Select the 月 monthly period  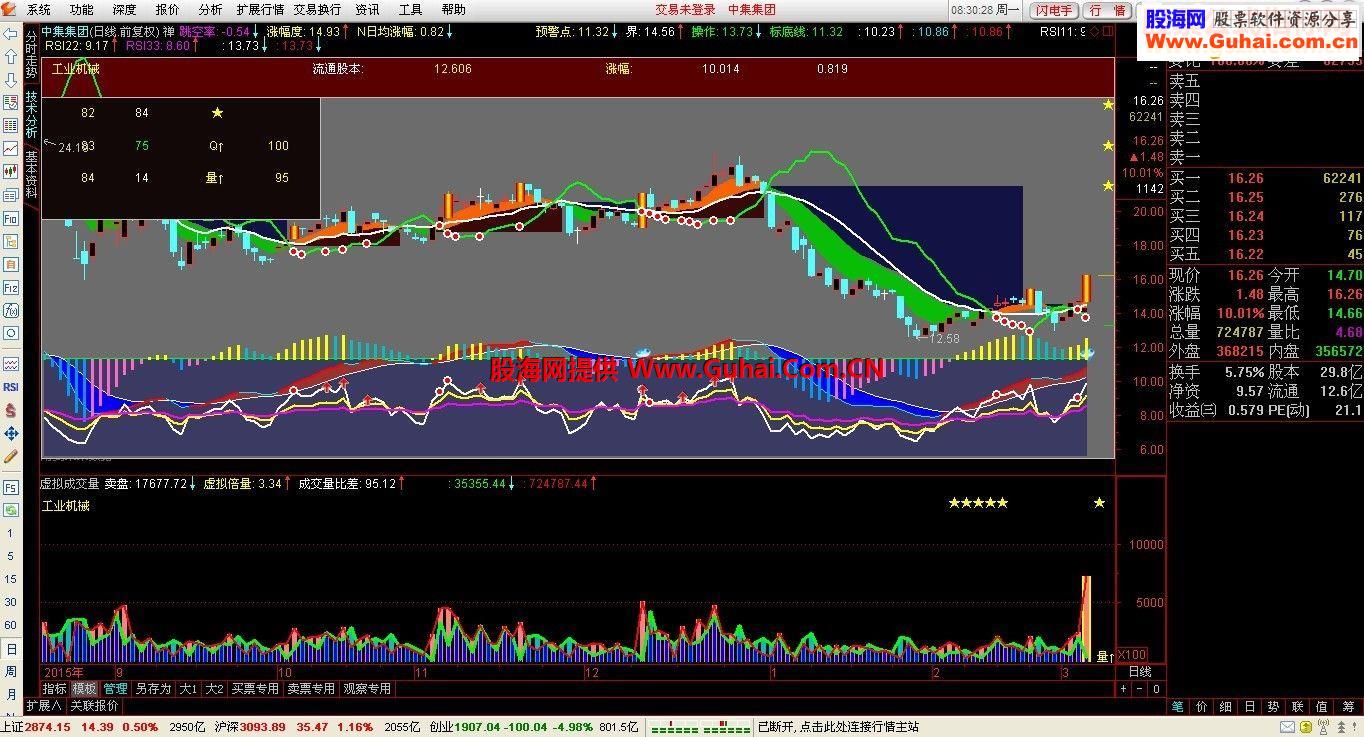point(11,694)
